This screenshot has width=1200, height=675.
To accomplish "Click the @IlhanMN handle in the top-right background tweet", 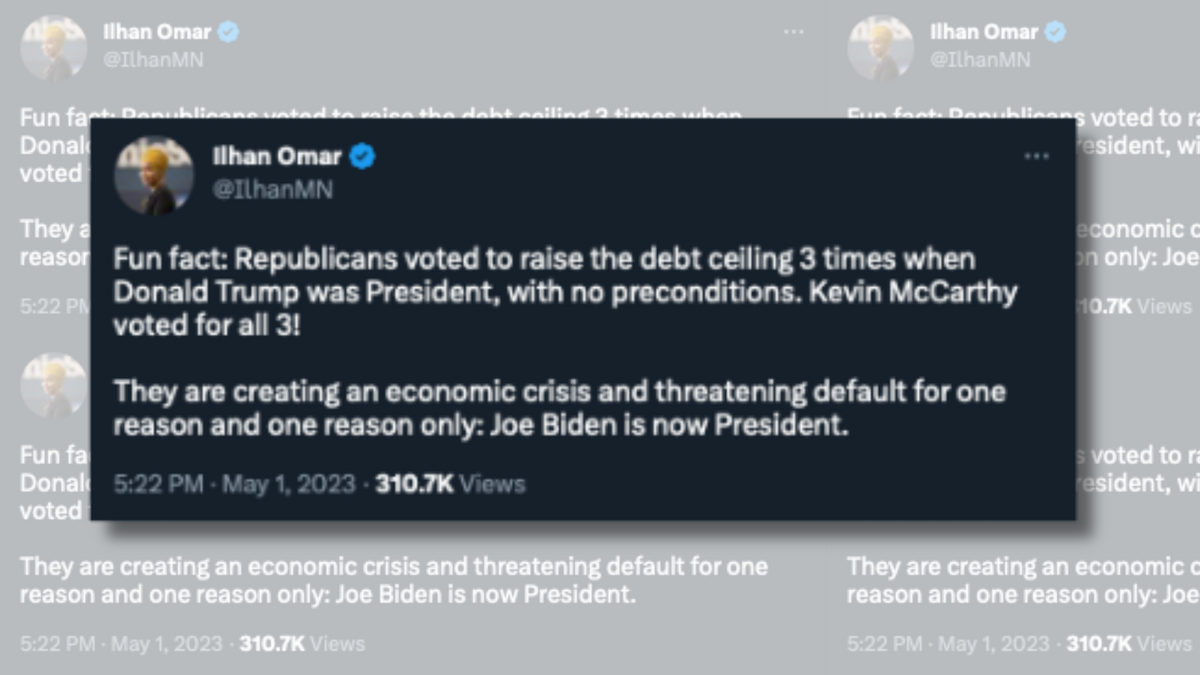I will click(980, 59).
